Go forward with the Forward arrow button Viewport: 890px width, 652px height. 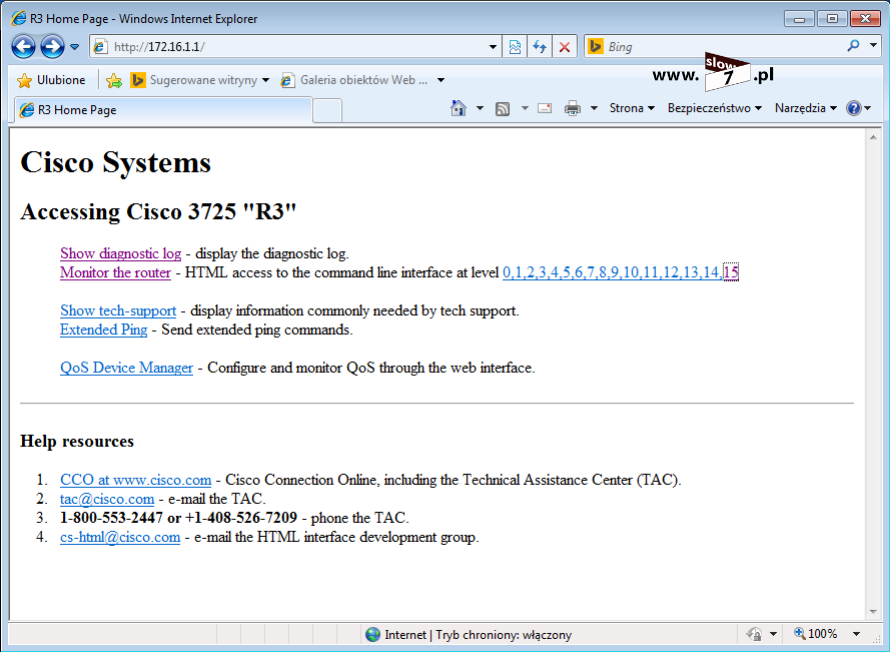click(x=52, y=47)
